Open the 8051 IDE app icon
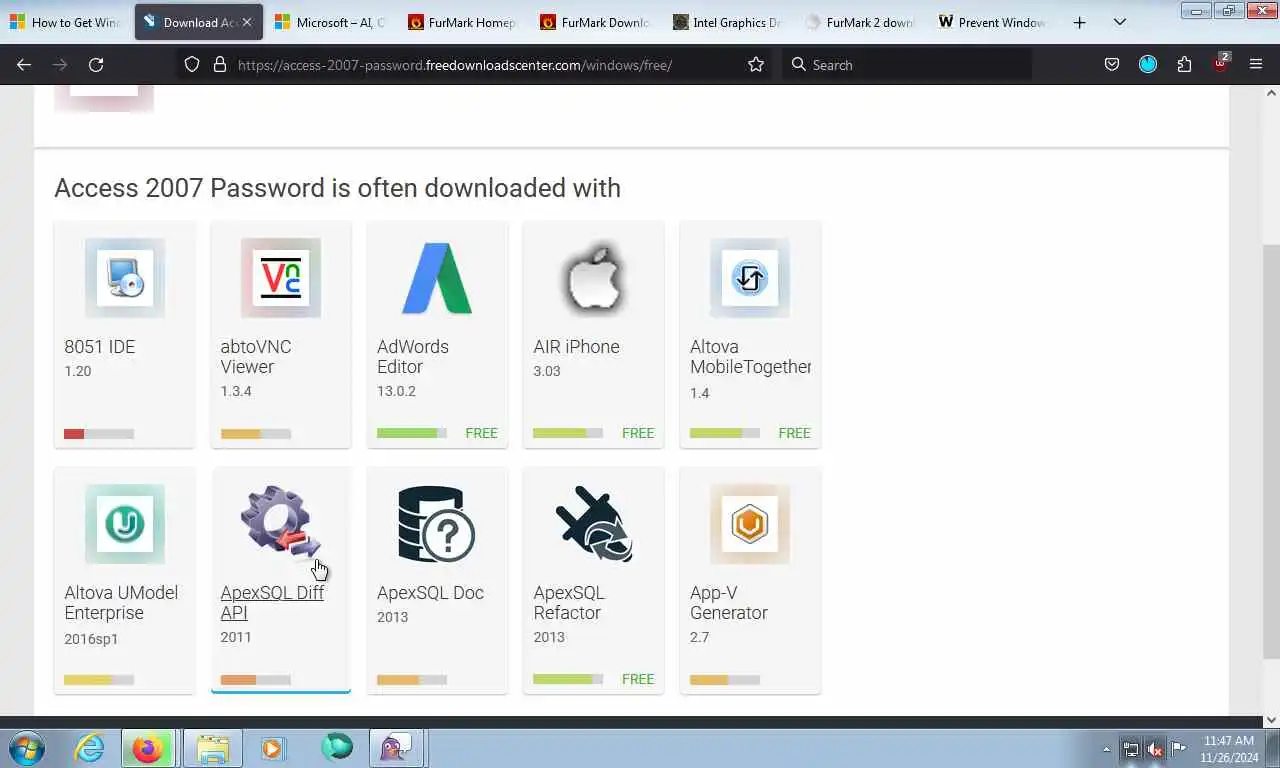Viewport: 1280px width, 768px height. 125,278
